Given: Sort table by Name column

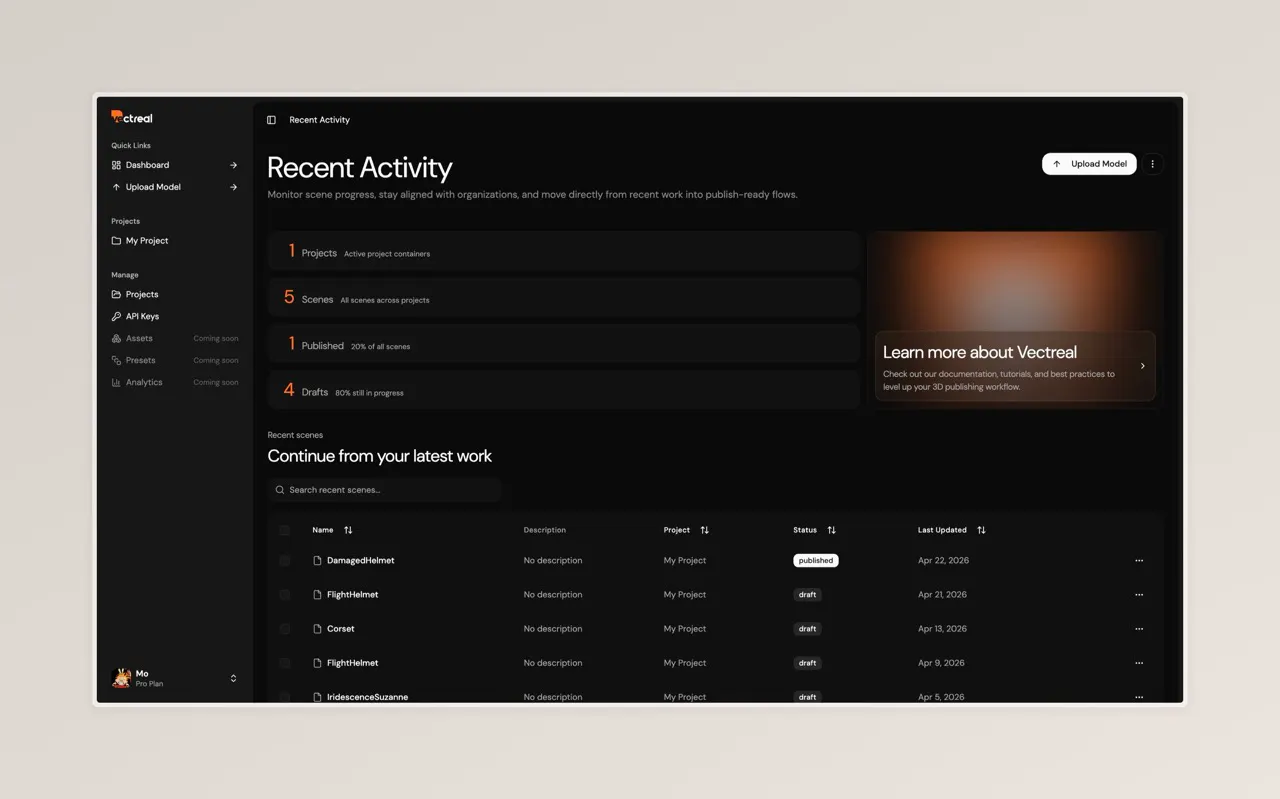Looking at the screenshot, I should click(332, 530).
